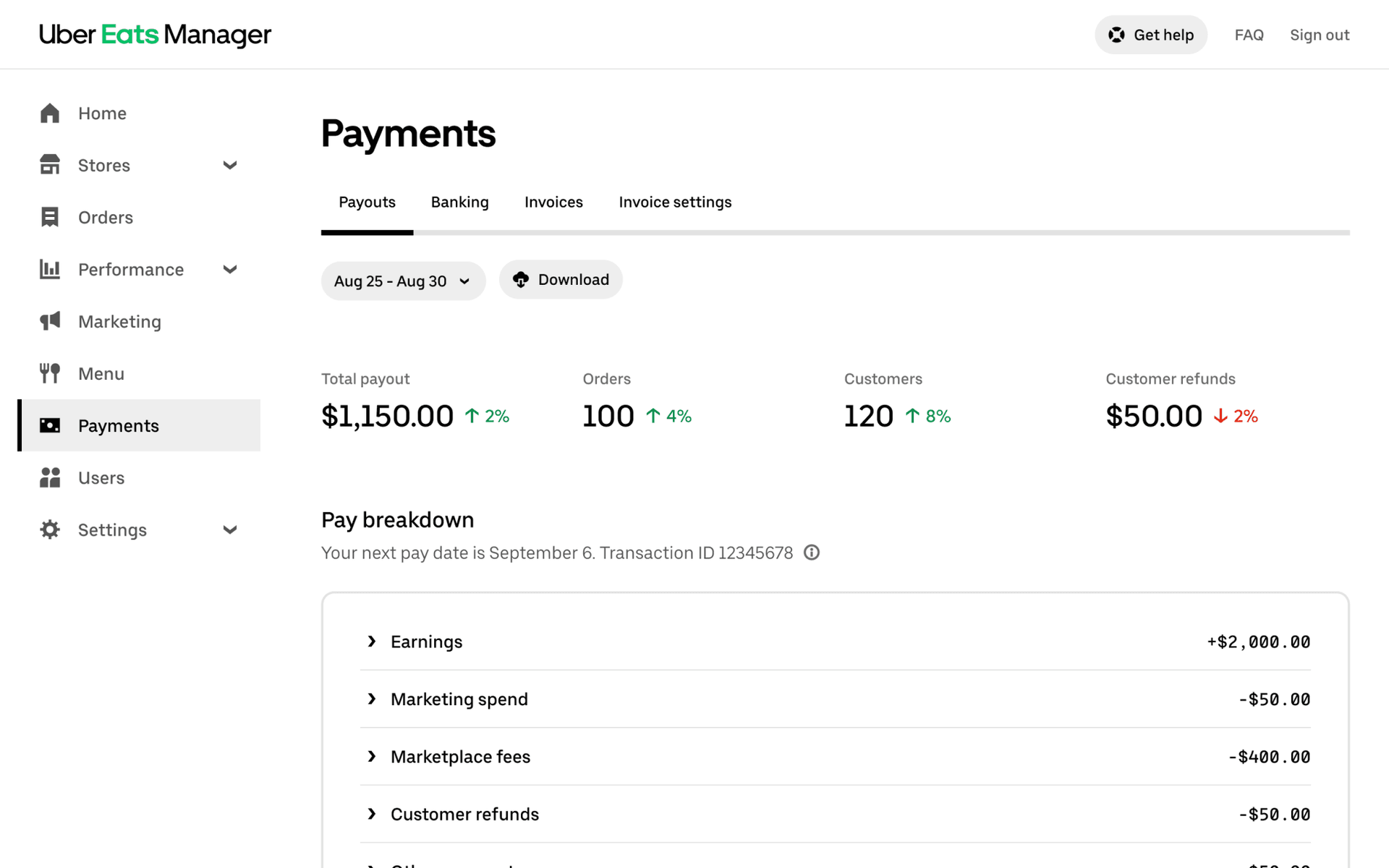The image size is (1389, 868).
Task: Switch to the Banking tab
Action: point(459,203)
